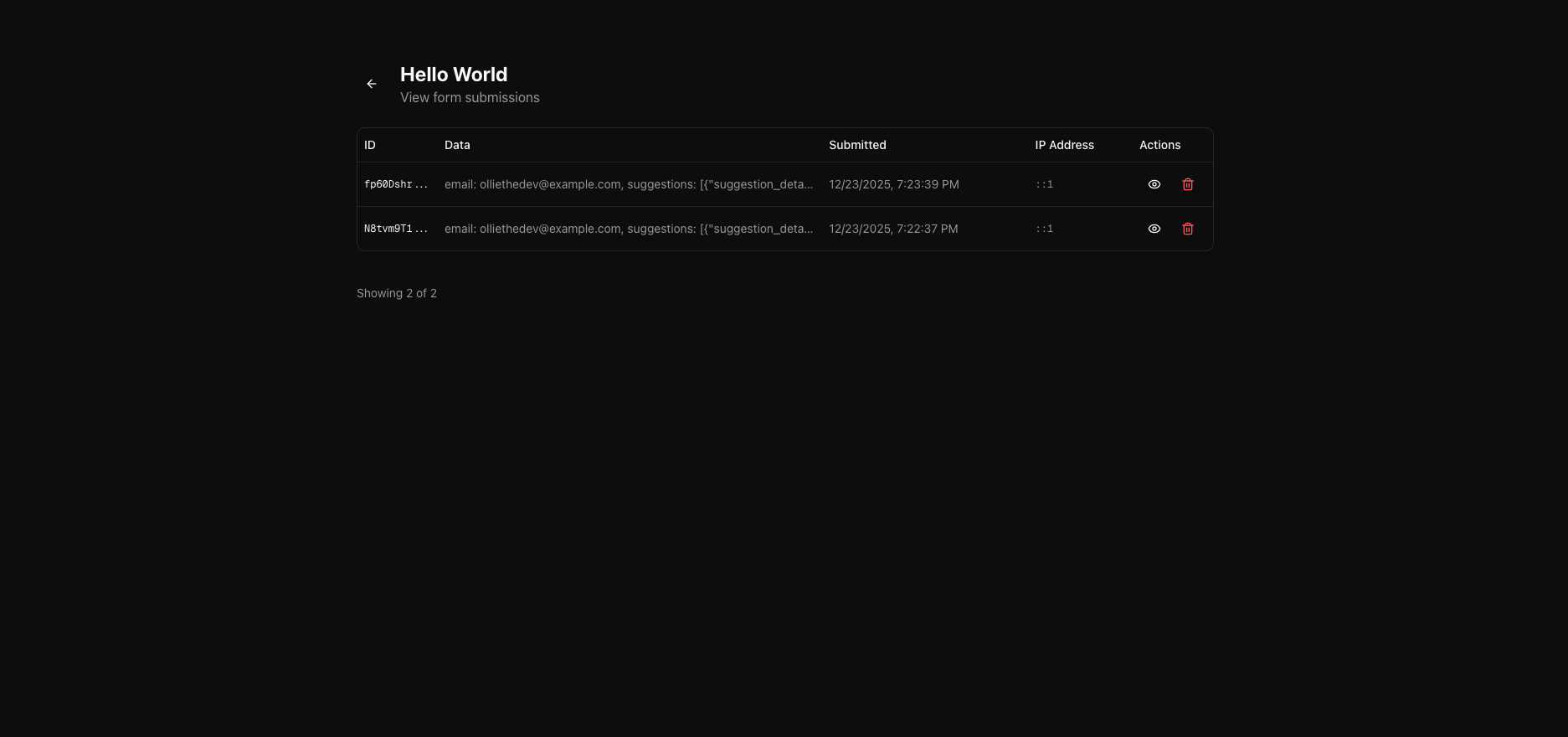
Task: Click the 12/23/2025, 7:22:37 PM timestamp
Action: [893, 229]
